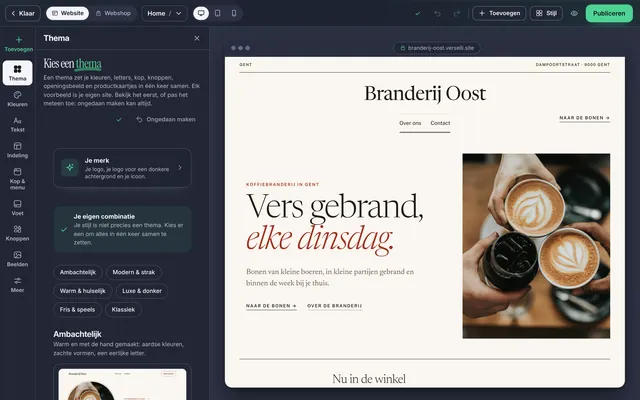The width and height of the screenshot is (640, 400).
Task: Open the Thema sidebar tool
Action: (x=18, y=73)
